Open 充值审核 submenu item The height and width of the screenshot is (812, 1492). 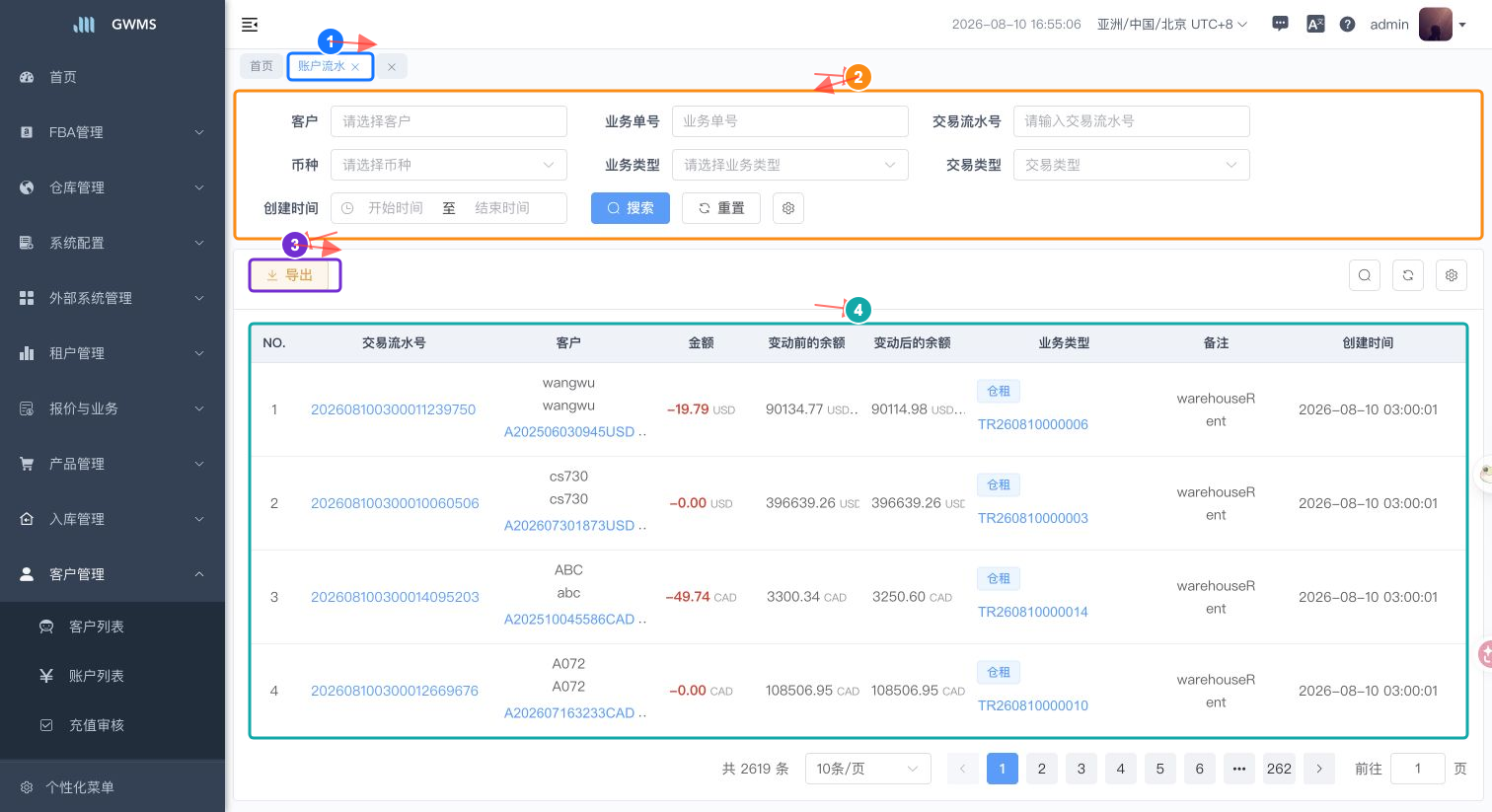point(112,725)
